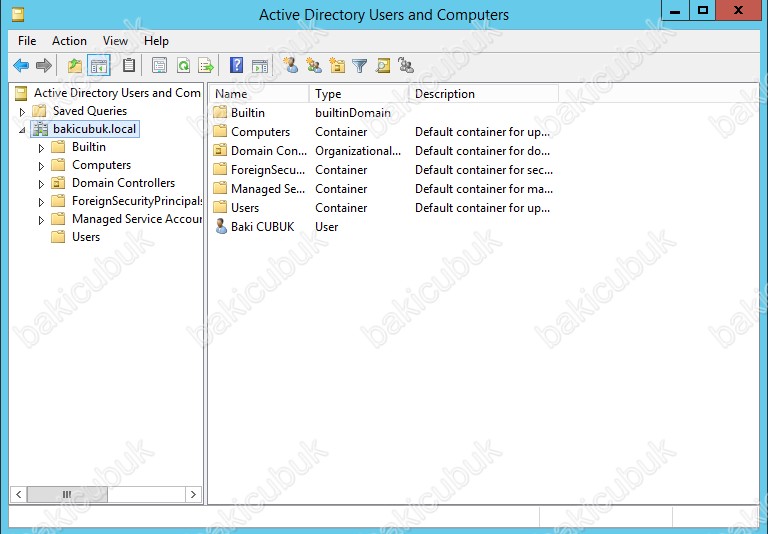Click the tree pane horizontal scrollbar thumb

pos(67,494)
